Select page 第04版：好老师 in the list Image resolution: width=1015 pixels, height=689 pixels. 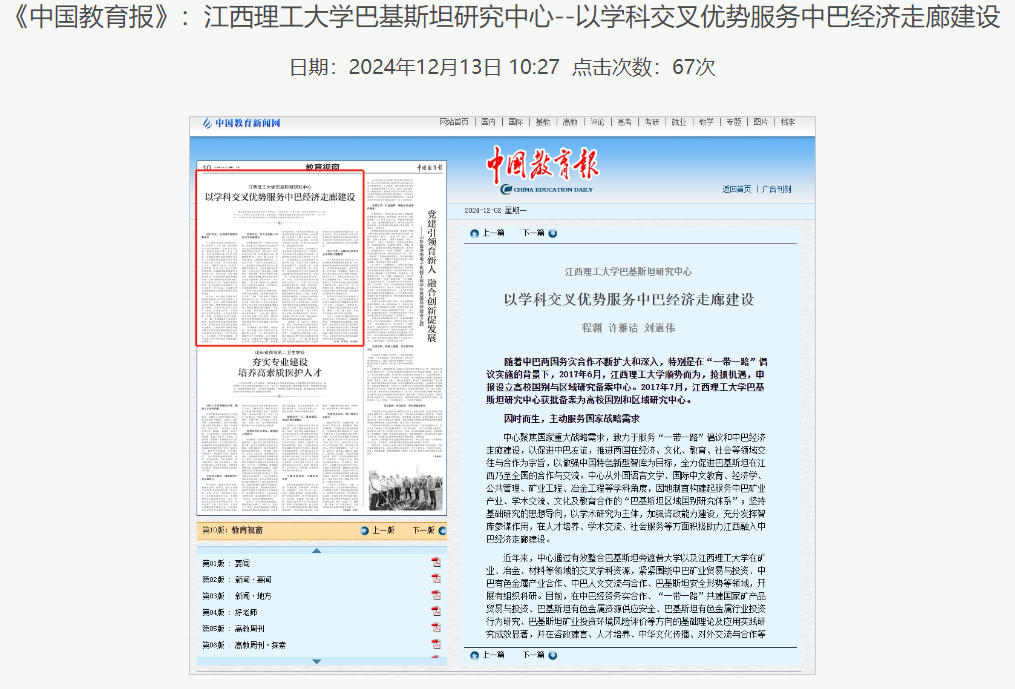[230, 612]
